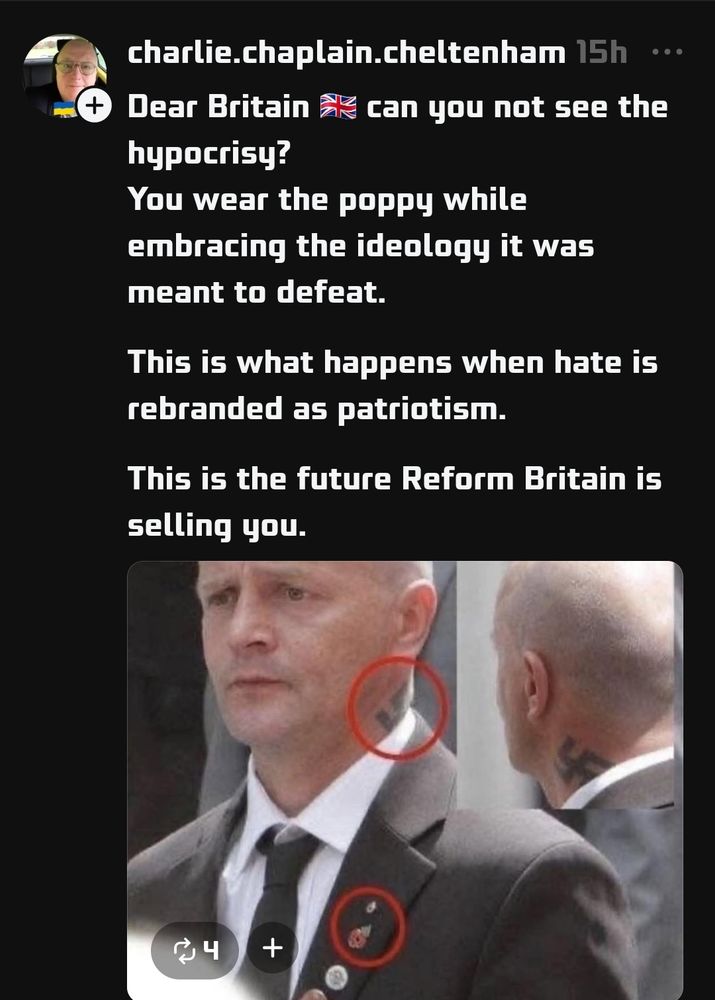Open the three-dot more options menu
The image size is (715, 1000).
point(668,52)
